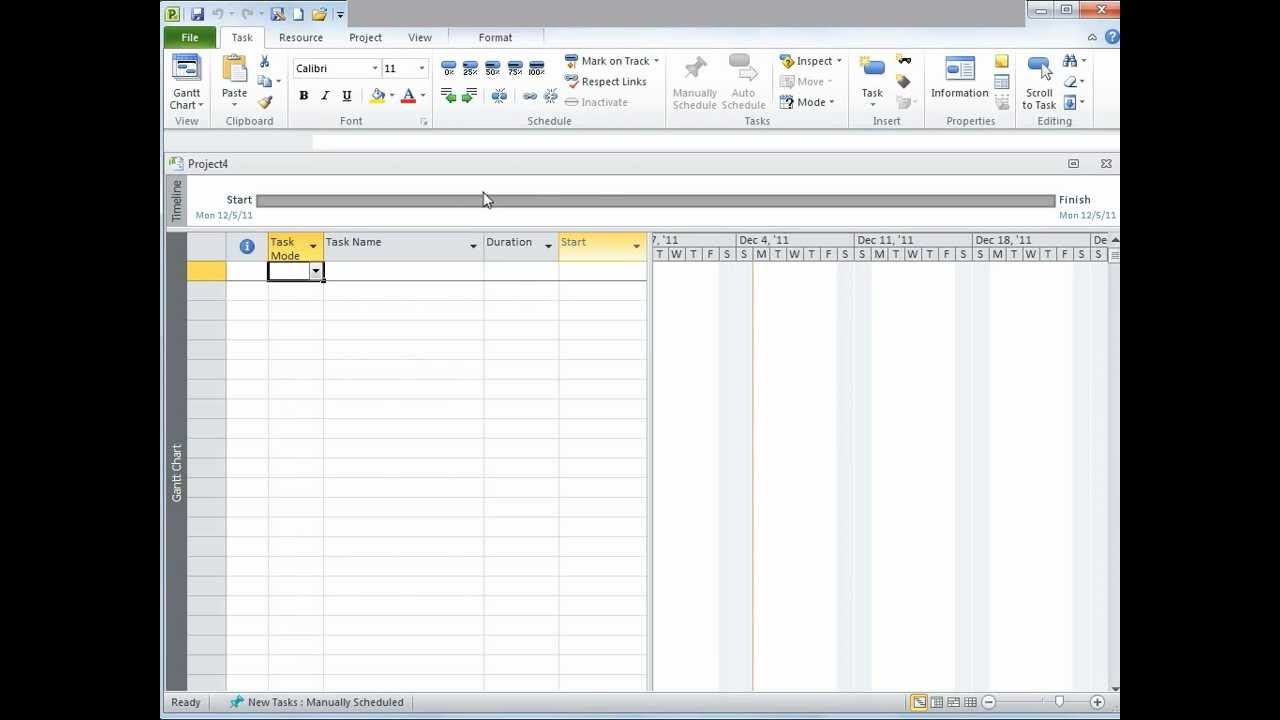Open task Details in Properties group
This screenshot has width=1280, height=720.
pos(1001,82)
